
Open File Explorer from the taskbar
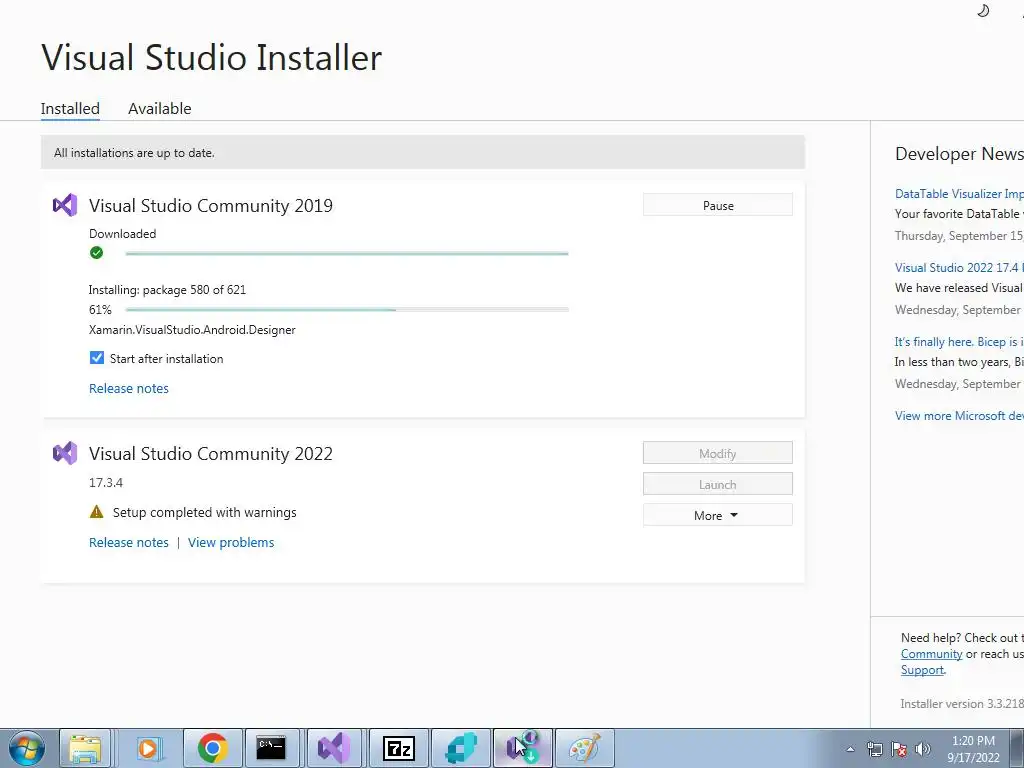(86, 748)
